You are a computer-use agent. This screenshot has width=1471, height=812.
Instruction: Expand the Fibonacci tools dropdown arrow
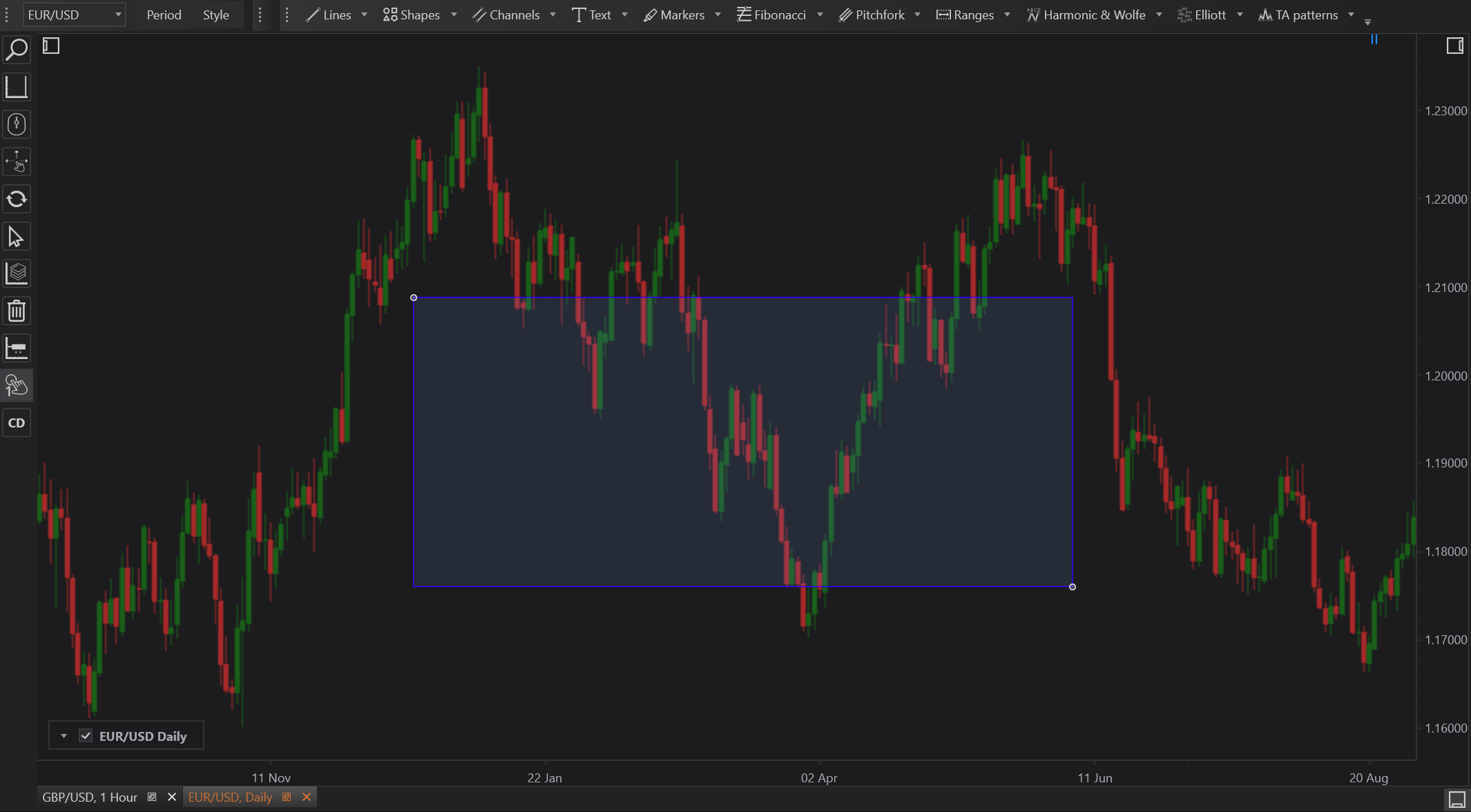[820, 14]
